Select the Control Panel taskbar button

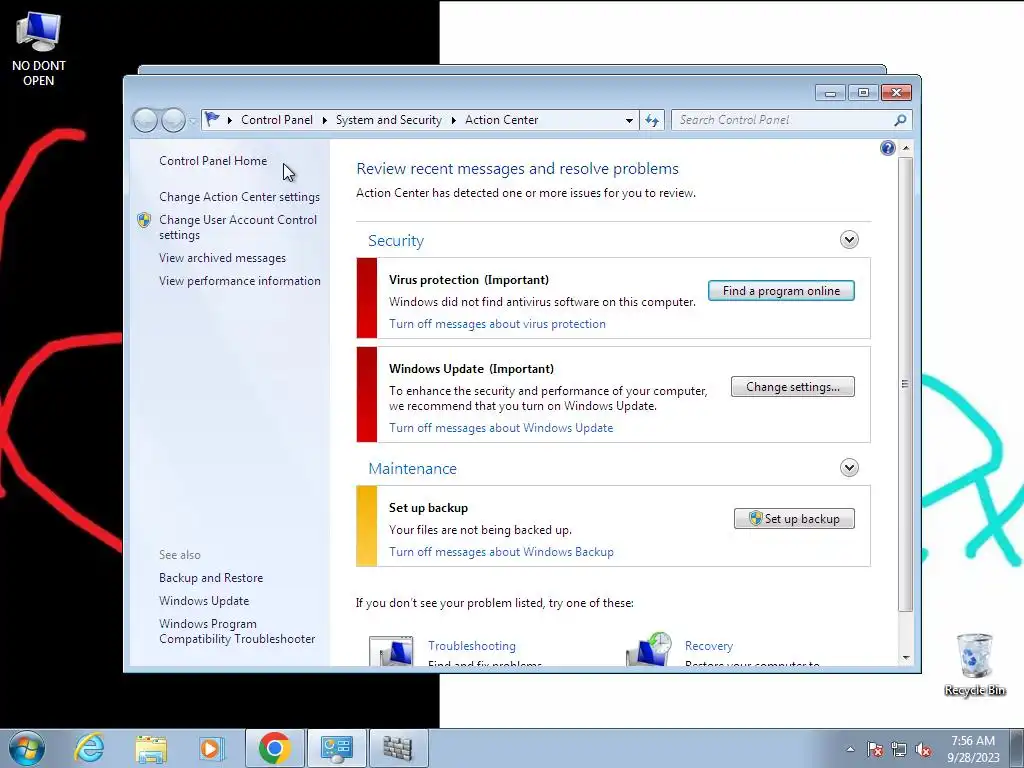coord(337,748)
